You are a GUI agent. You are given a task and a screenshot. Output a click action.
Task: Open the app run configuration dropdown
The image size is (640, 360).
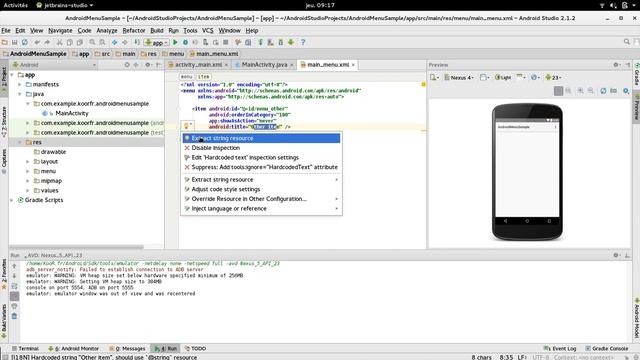(x=156, y=42)
